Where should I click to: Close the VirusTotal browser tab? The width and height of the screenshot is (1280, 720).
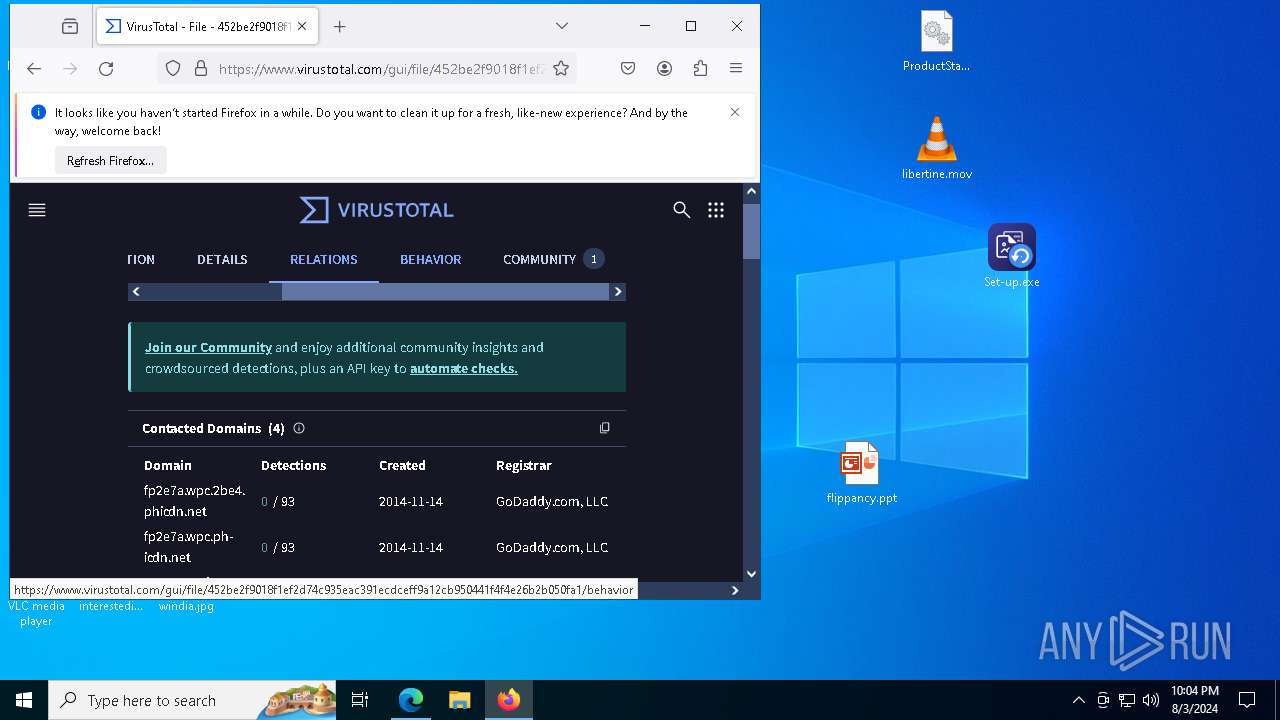(302, 27)
